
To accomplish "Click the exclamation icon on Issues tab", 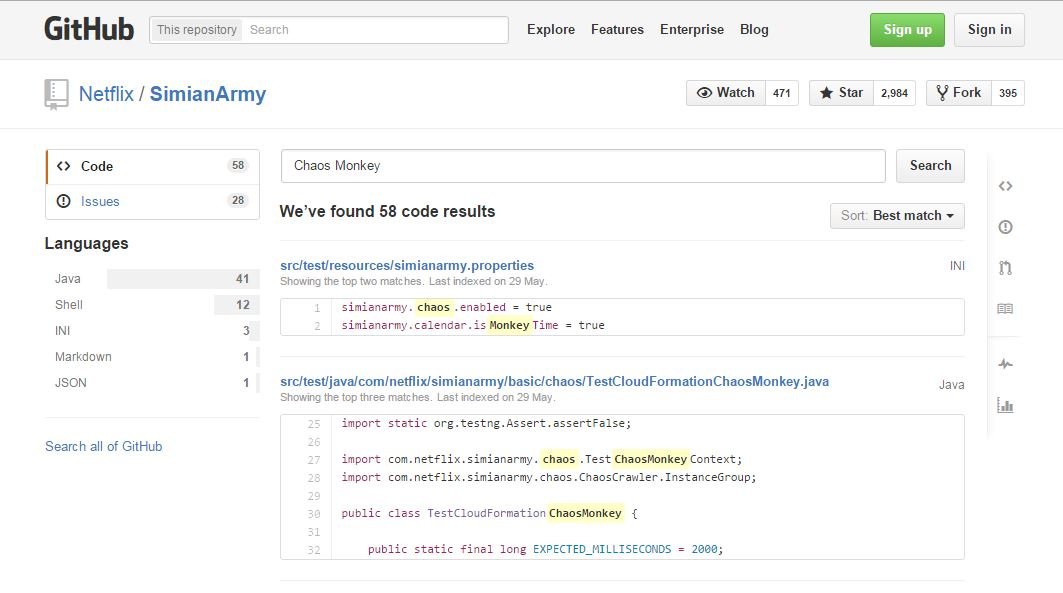I will [x=63, y=201].
